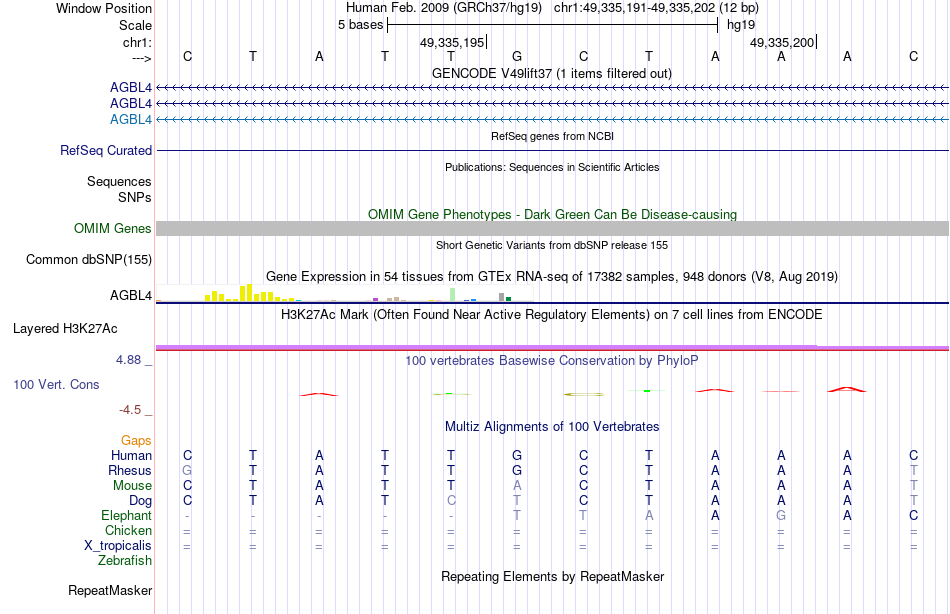Select the Dog species row label
Viewport: 950px width, 614px height.
pos(141,501)
